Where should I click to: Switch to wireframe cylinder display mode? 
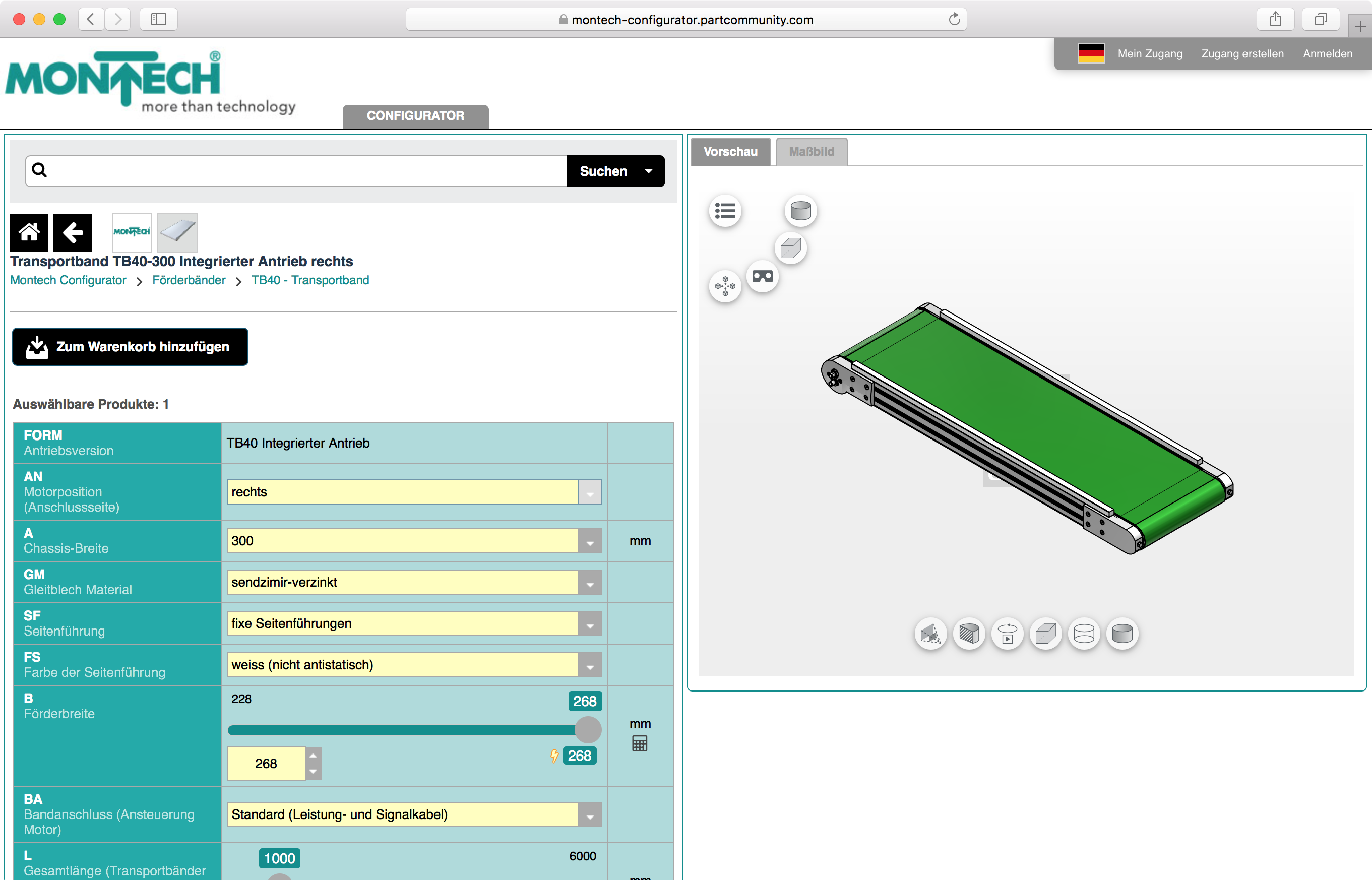click(1083, 634)
